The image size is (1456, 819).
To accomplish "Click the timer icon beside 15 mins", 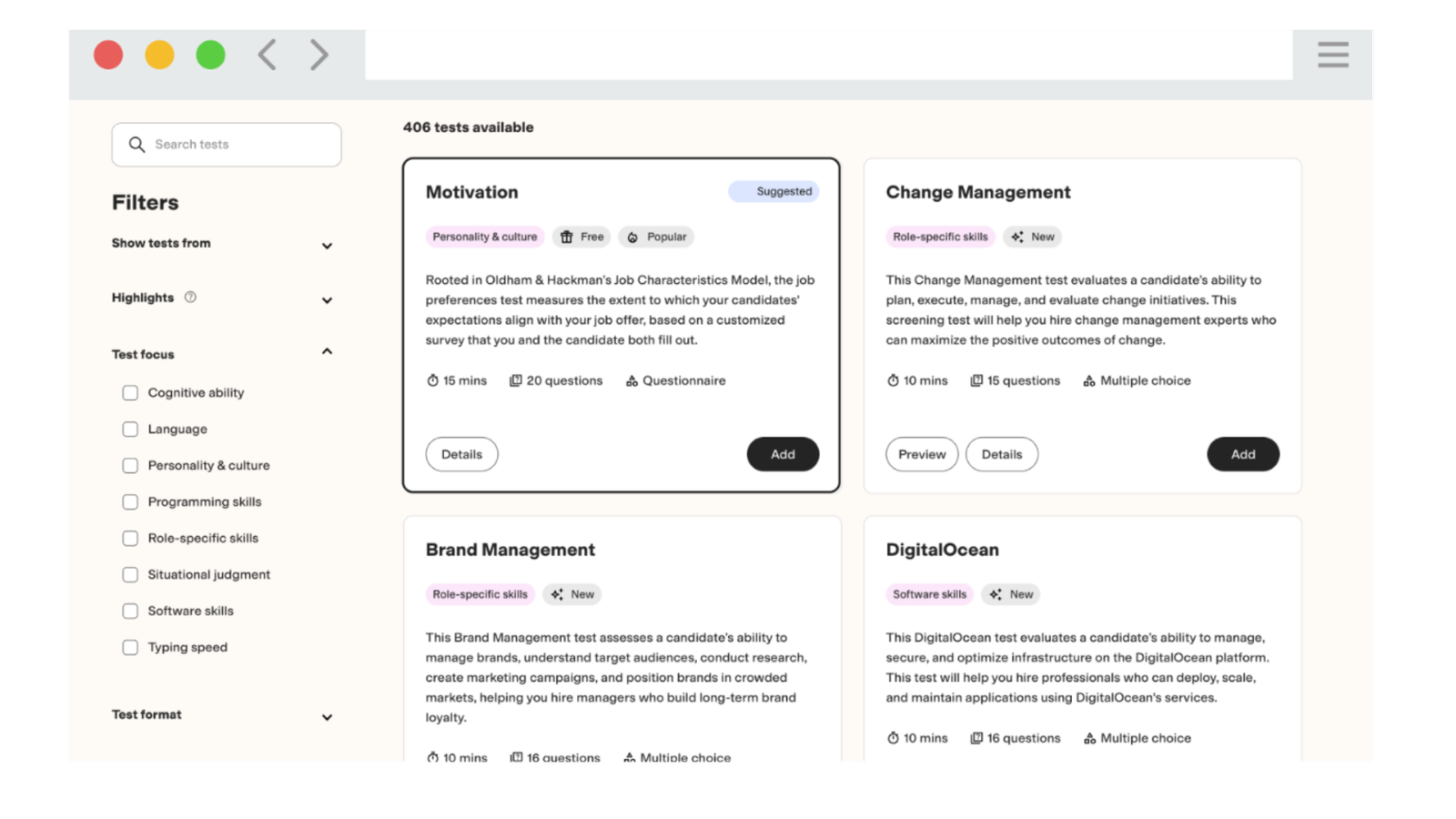I will tap(433, 380).
